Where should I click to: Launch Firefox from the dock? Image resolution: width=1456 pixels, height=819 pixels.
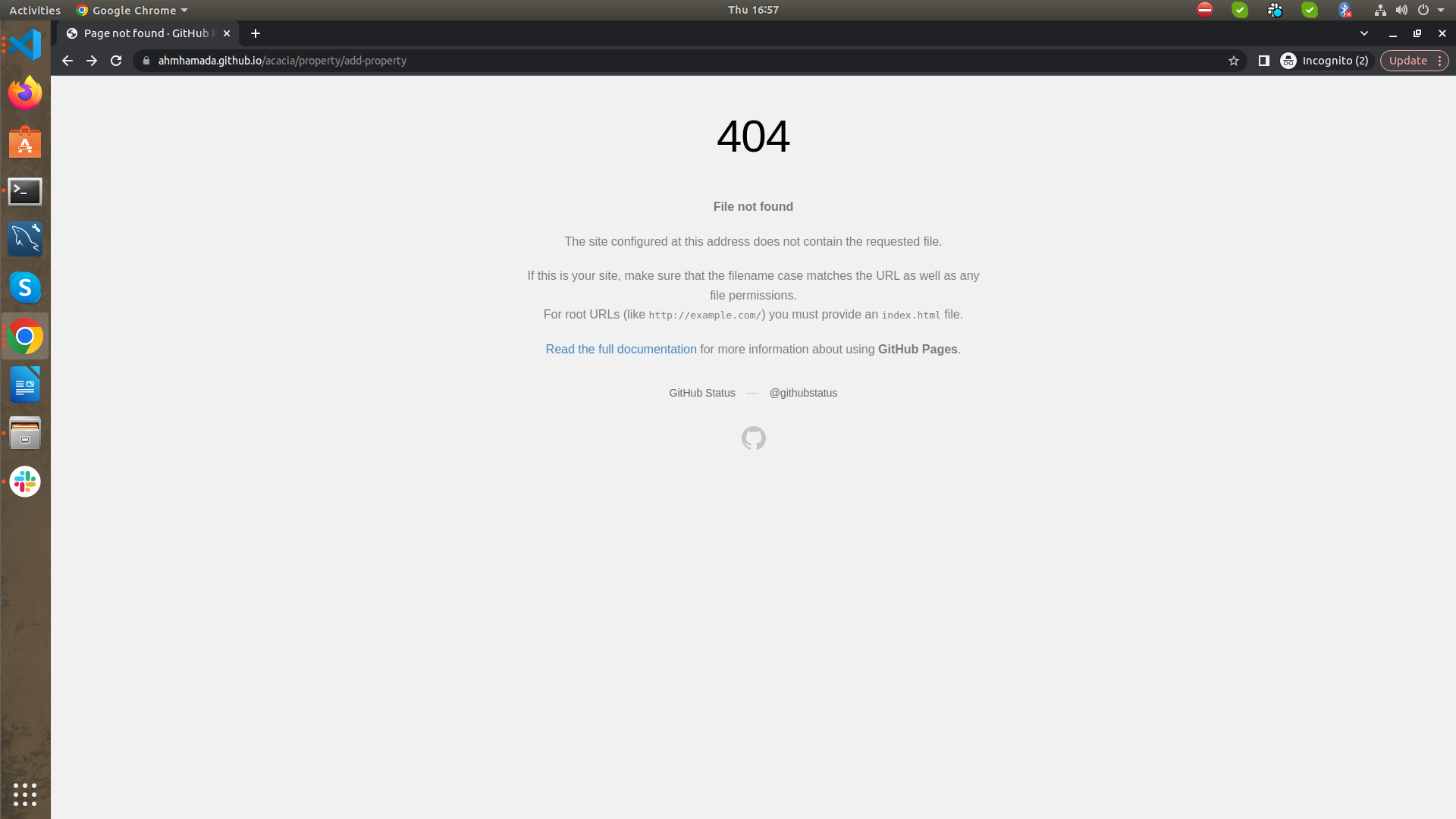click(25, 93)
